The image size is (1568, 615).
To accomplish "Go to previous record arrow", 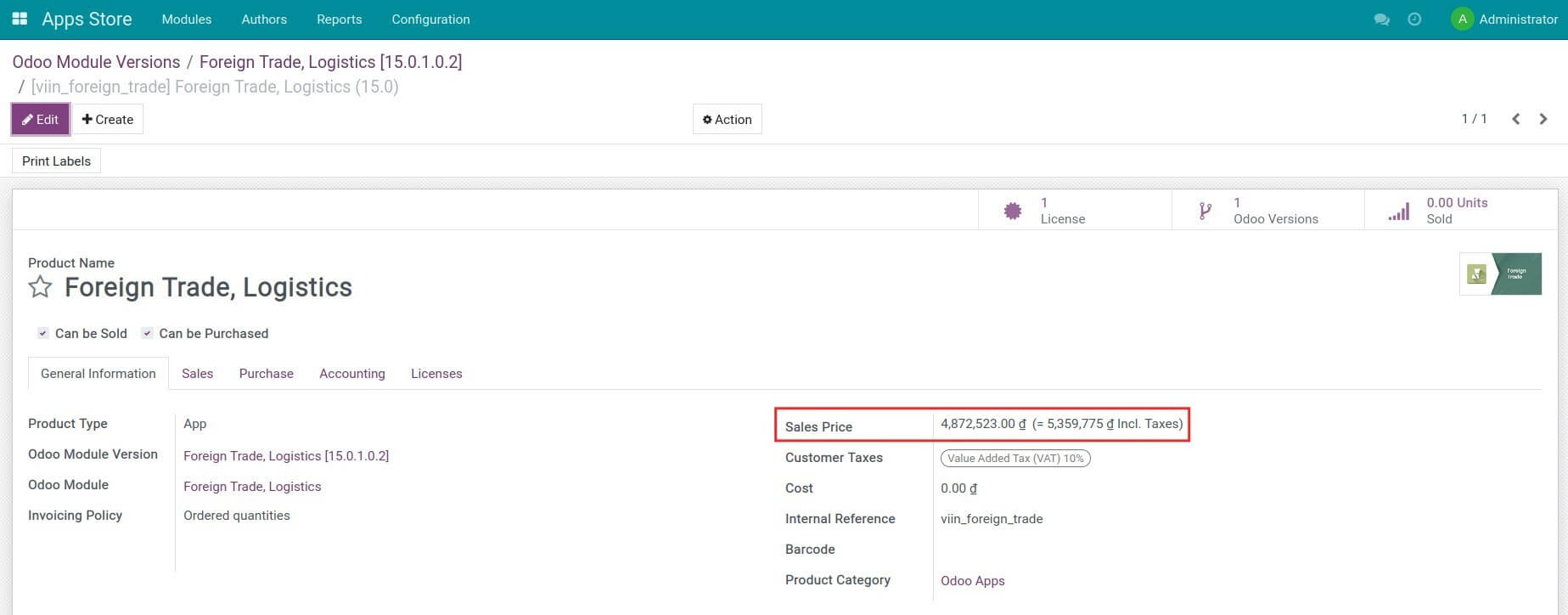I will pos(1515,119).
